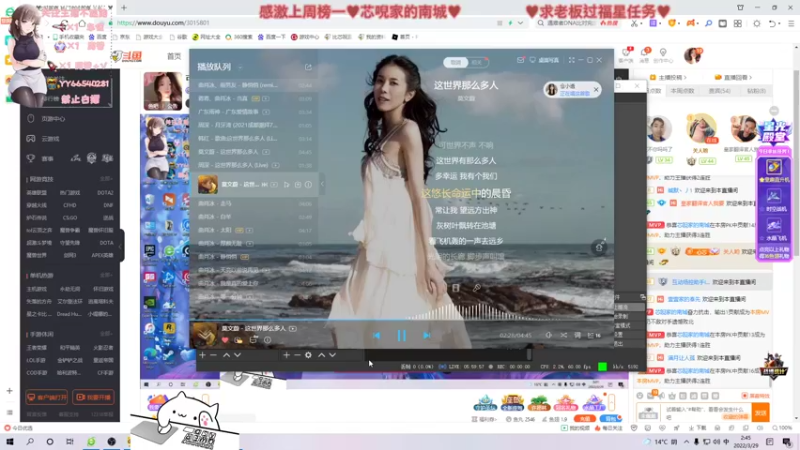Open song info icon in bottom player bar
The width and height of the screenshot is (800, 450).
[x=267, y=340]
